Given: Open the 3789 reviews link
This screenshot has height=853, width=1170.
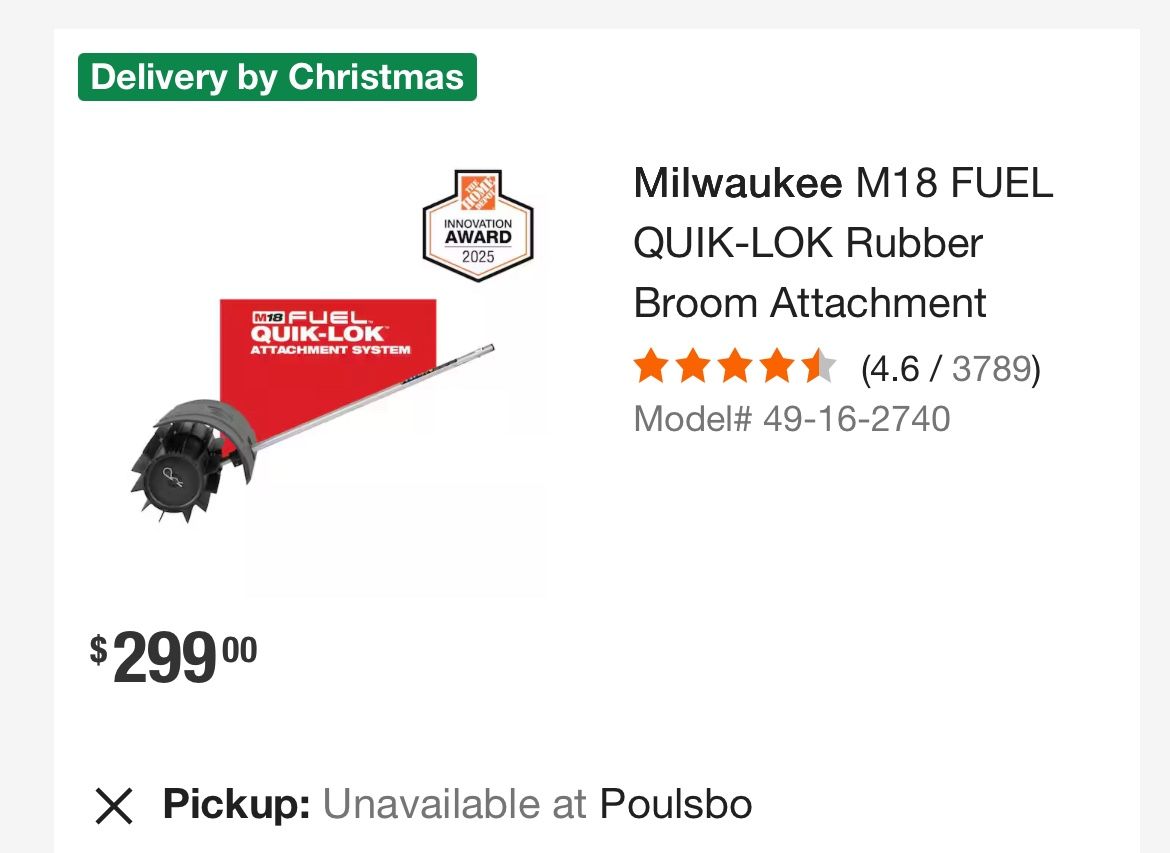Looking at the screenshot, I should [990, 368].
